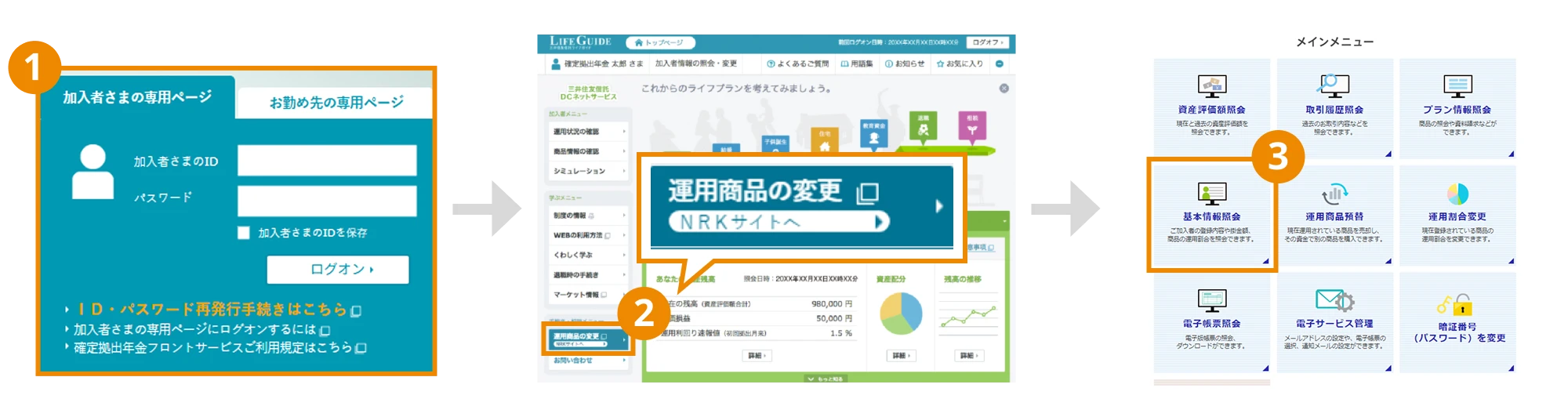Open the 電子サービス管理 mail-gear tile

click(1334, 322)
